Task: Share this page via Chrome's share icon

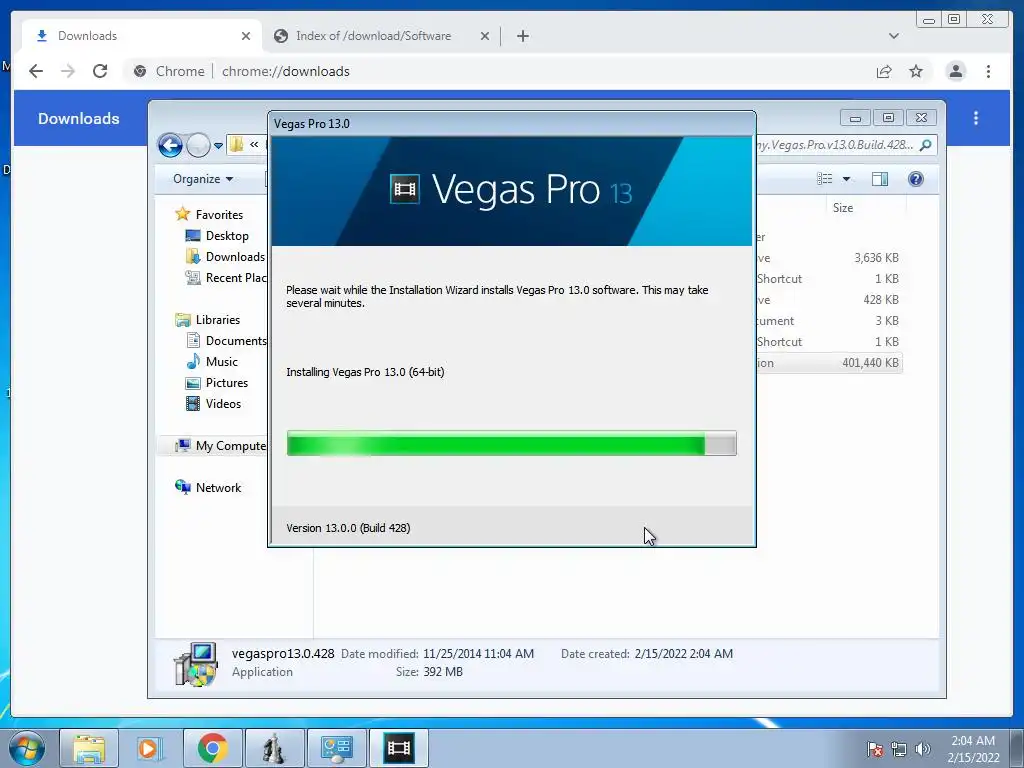Action: pos(884,71)
